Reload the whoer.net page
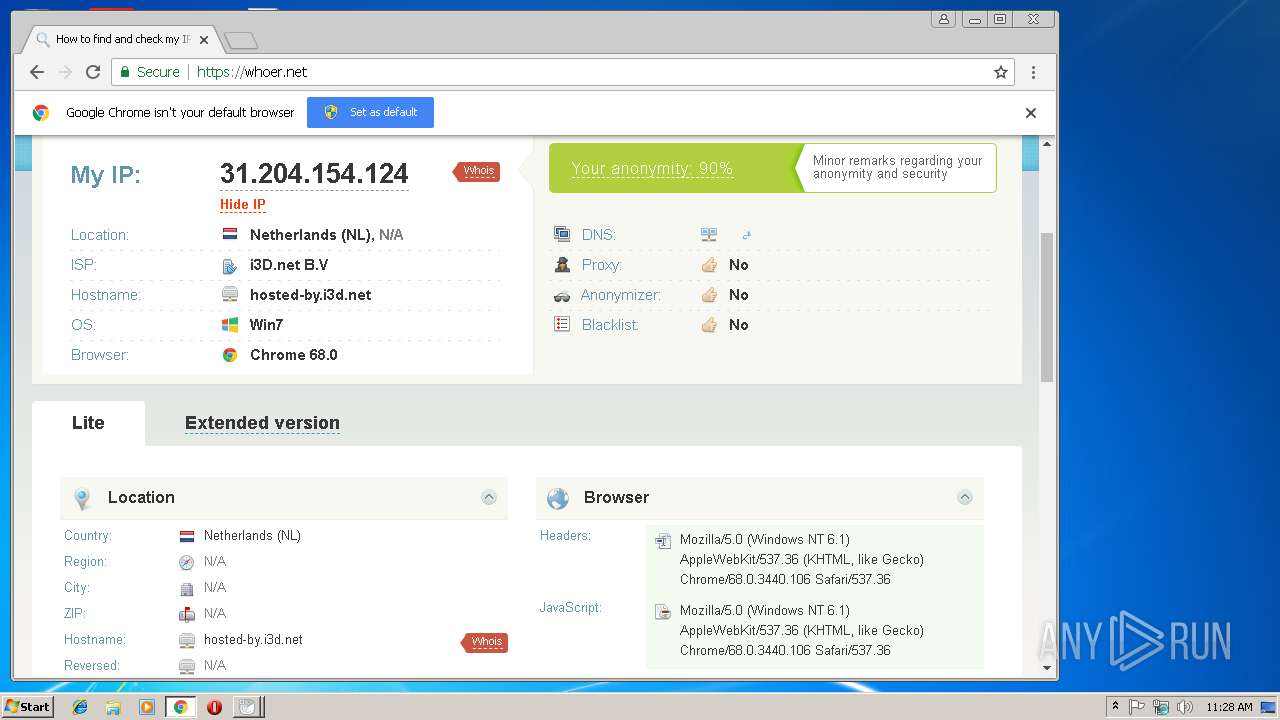The height and width of the screenshot is (720, 1280). tap(93, 72)
